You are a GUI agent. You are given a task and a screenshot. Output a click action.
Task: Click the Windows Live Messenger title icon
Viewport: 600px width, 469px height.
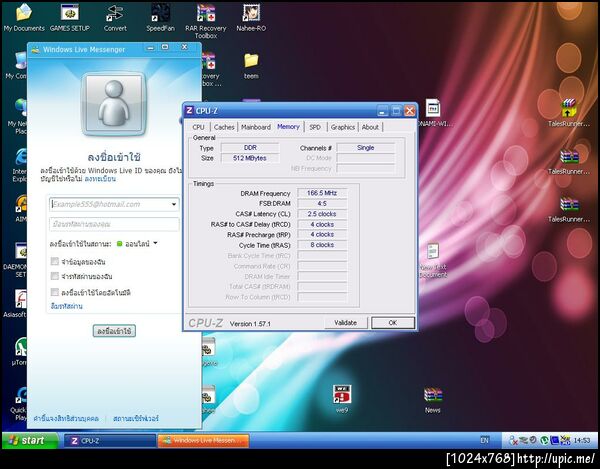pos(36,49)
